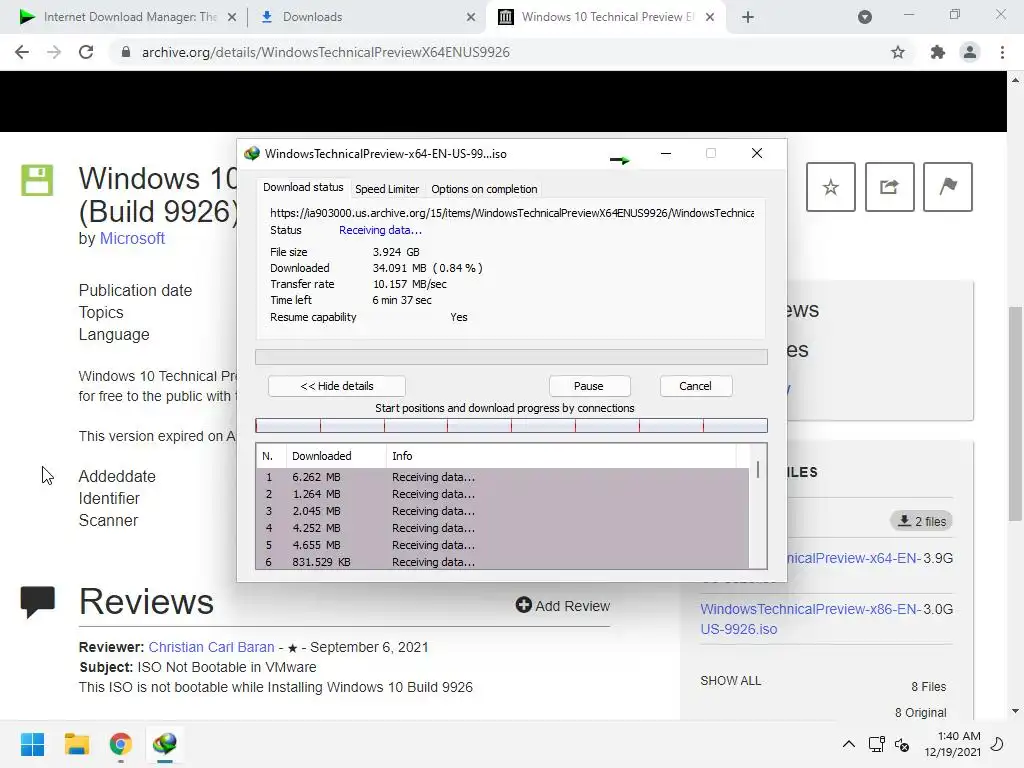Open File Explorer from taskbar
This screenshot has height=768, width=1024.
(77, 744)
